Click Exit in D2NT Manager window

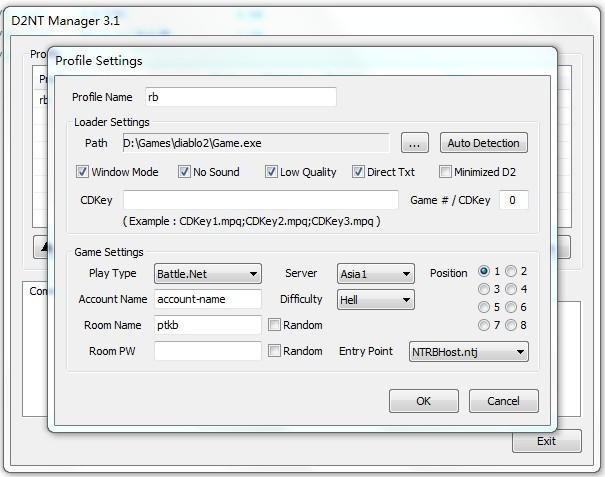[x=547, y=441]
